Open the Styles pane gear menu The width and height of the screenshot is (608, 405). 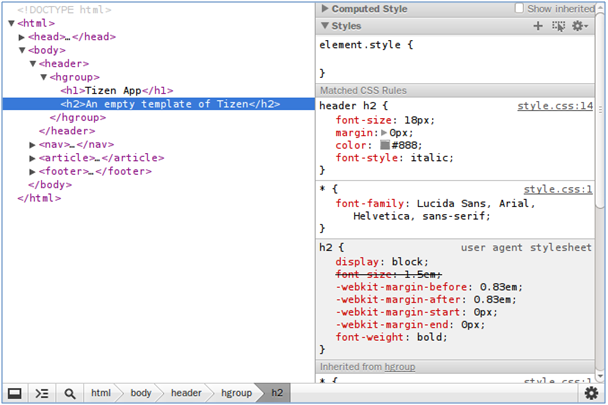(x=579, y=26)
